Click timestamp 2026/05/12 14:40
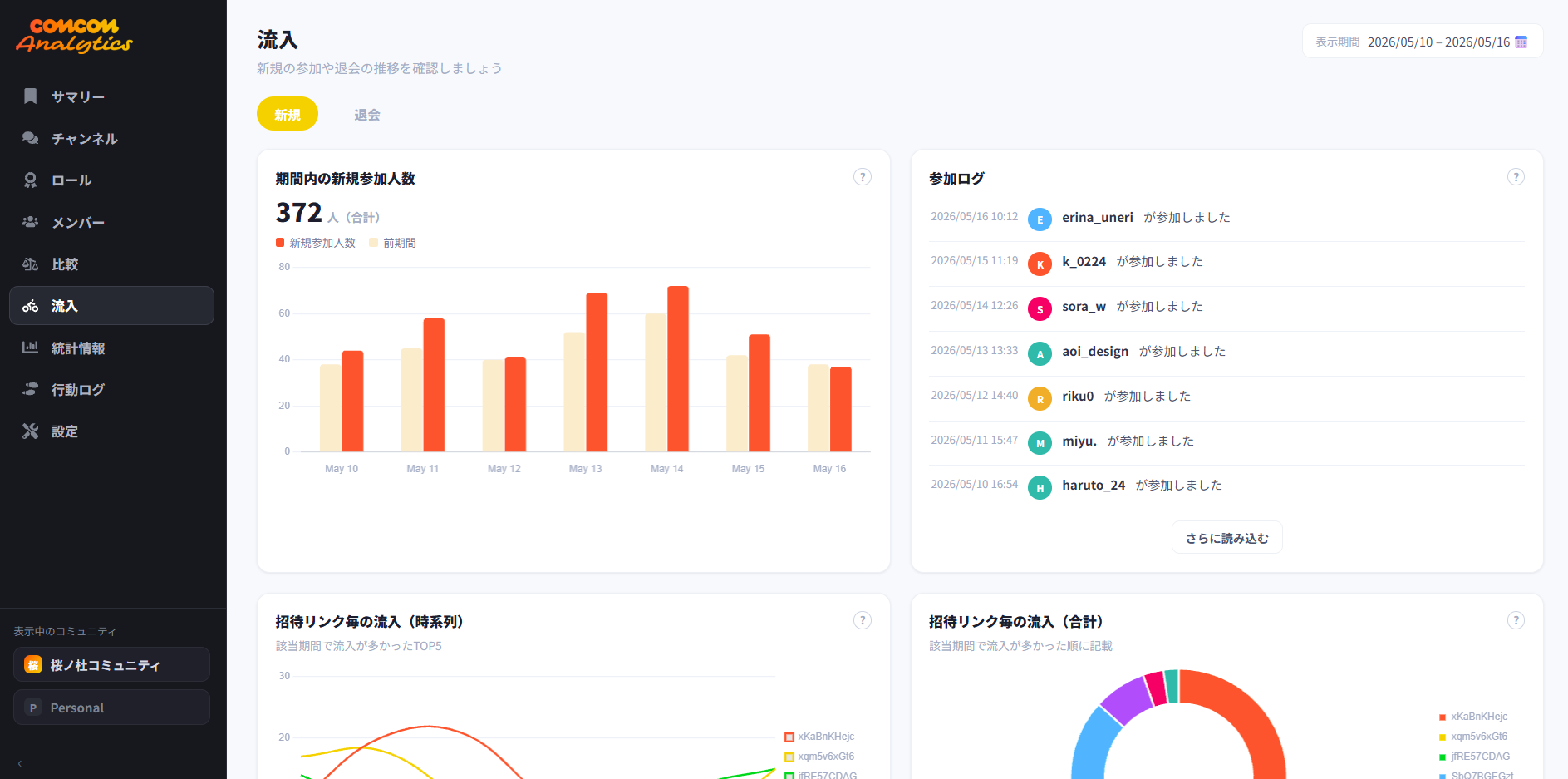The image size is (1568, 779). click(x=974, y=396)
